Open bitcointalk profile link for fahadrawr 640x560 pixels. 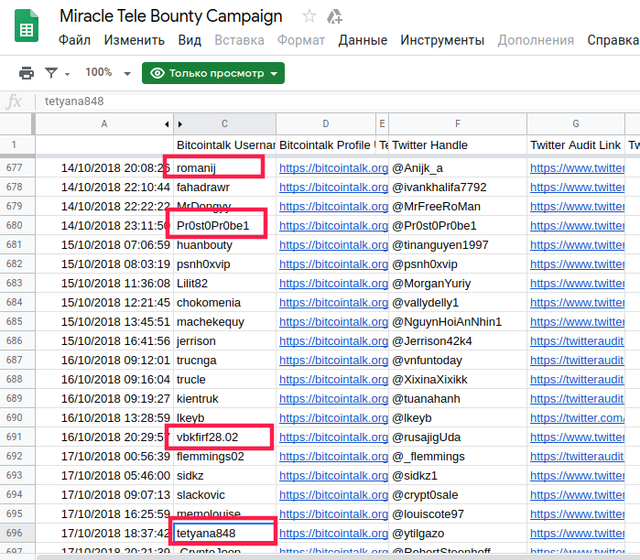click(333, 187)
